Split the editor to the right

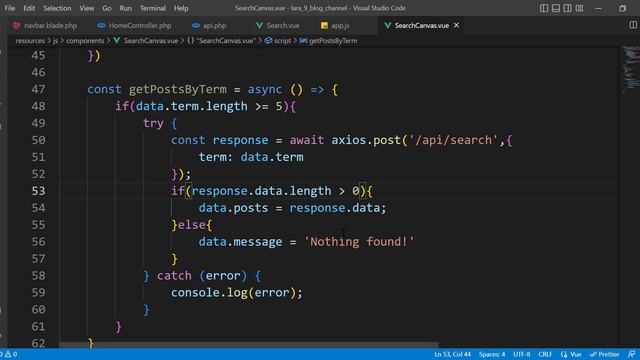[x=633, y=25]
